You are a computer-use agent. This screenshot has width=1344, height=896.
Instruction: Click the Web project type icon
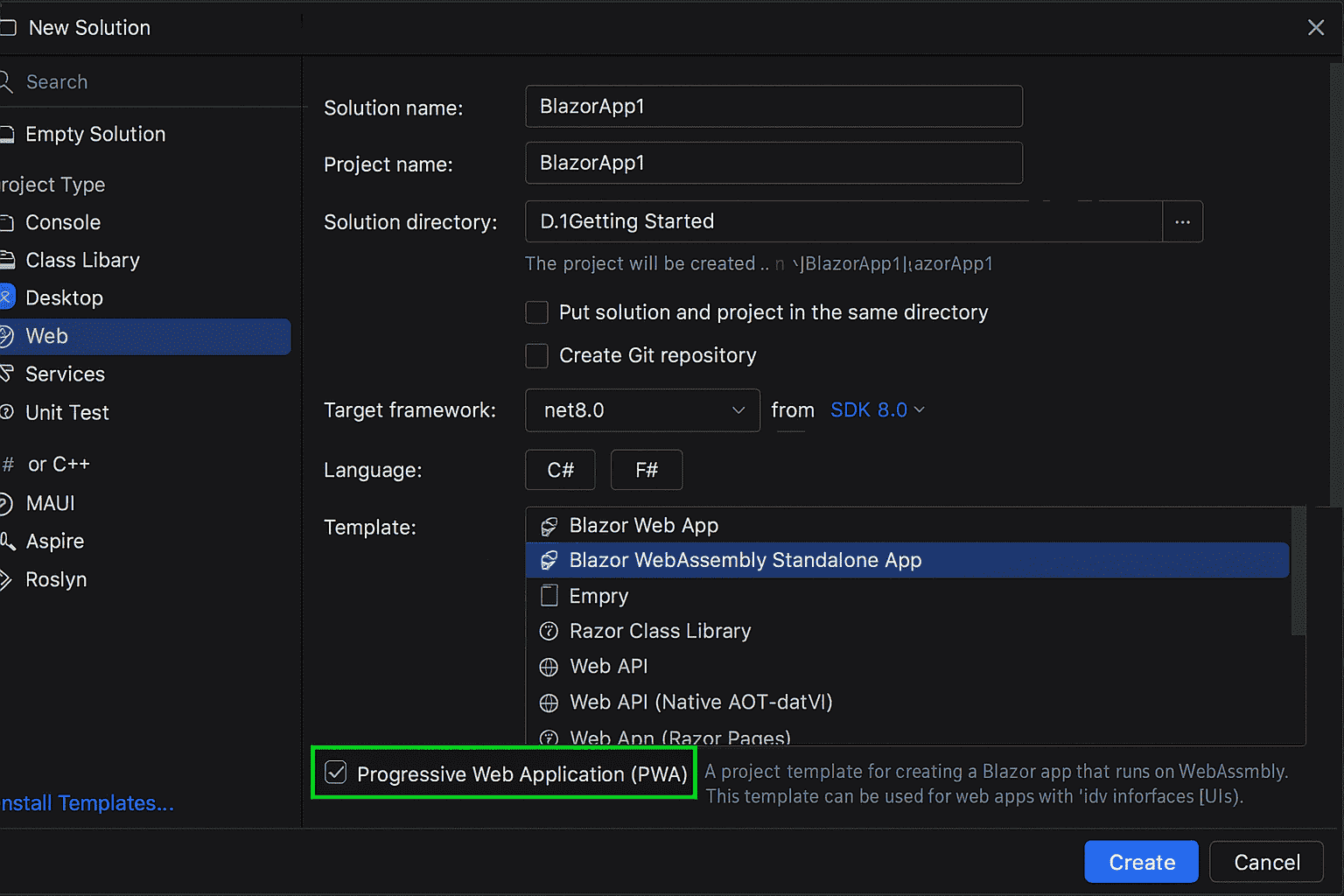pos(6,336)
